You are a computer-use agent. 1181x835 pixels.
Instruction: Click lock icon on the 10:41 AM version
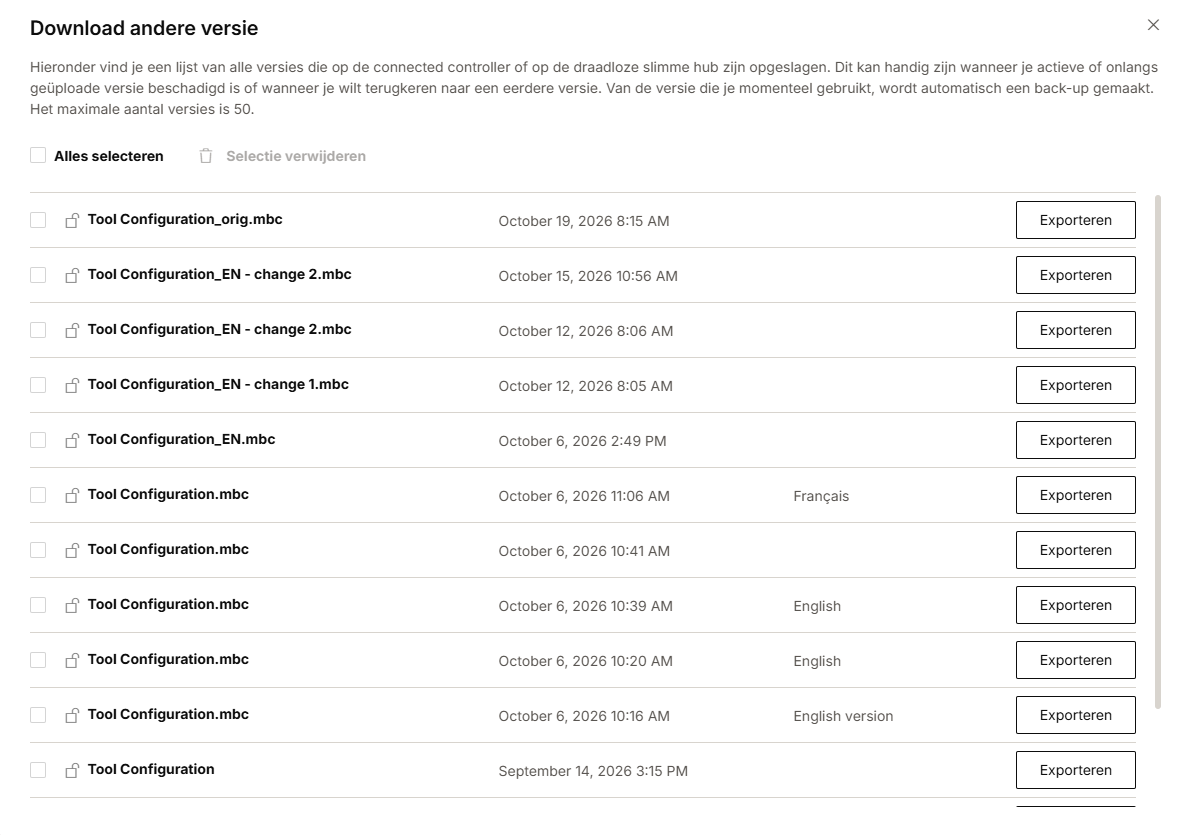point(72,550)
